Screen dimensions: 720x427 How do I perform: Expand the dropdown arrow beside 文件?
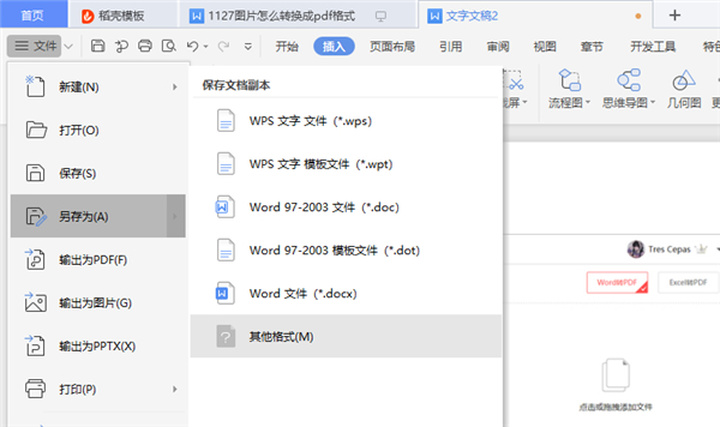[68, 46]
